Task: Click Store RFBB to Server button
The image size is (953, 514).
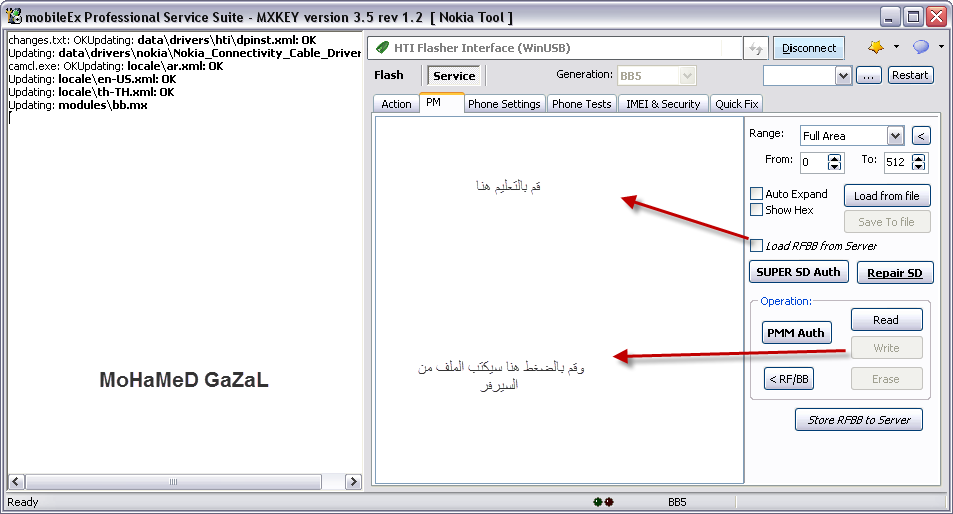Action: click(859, 420)
